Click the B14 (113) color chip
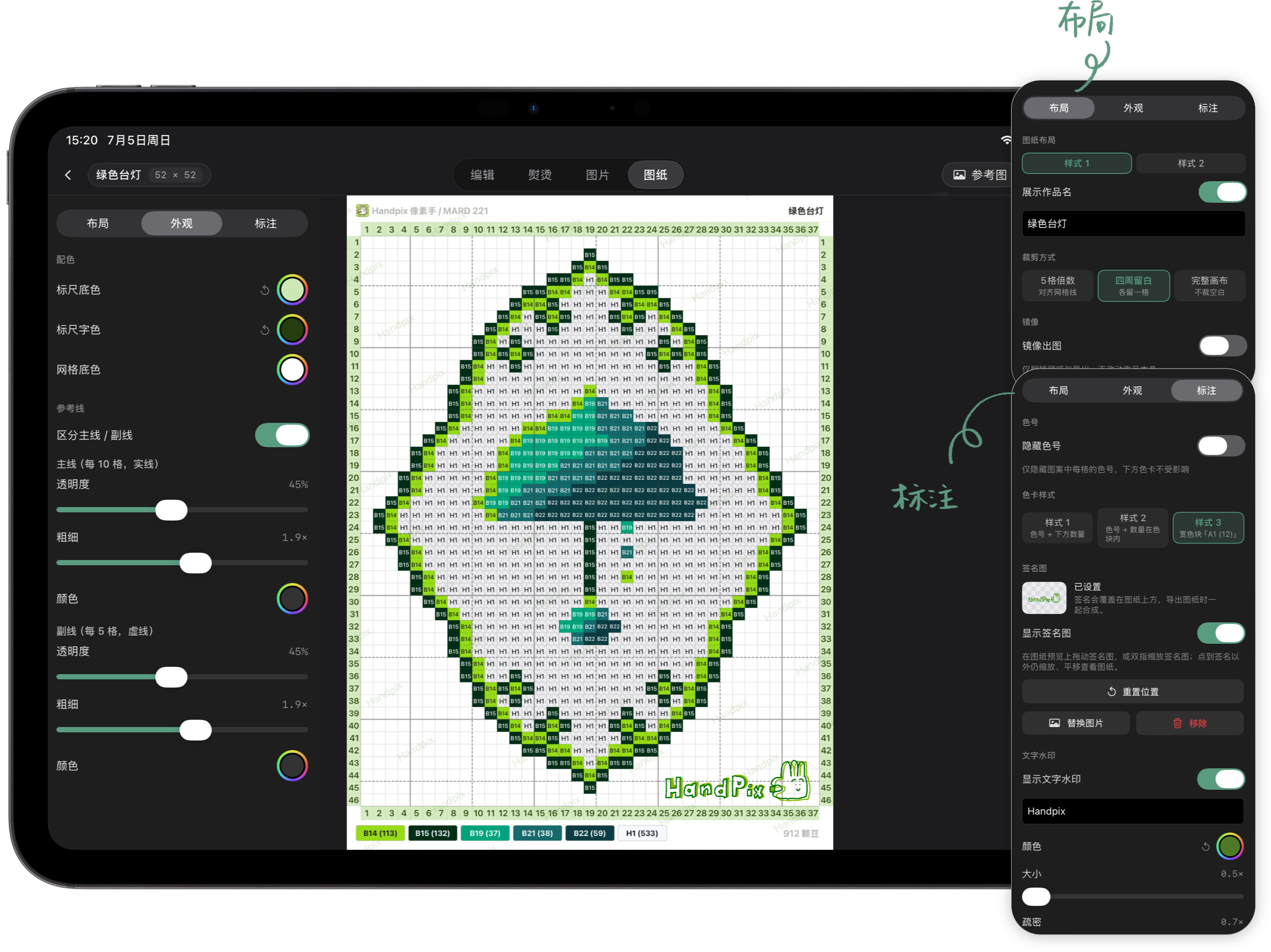 click(380, 833)
